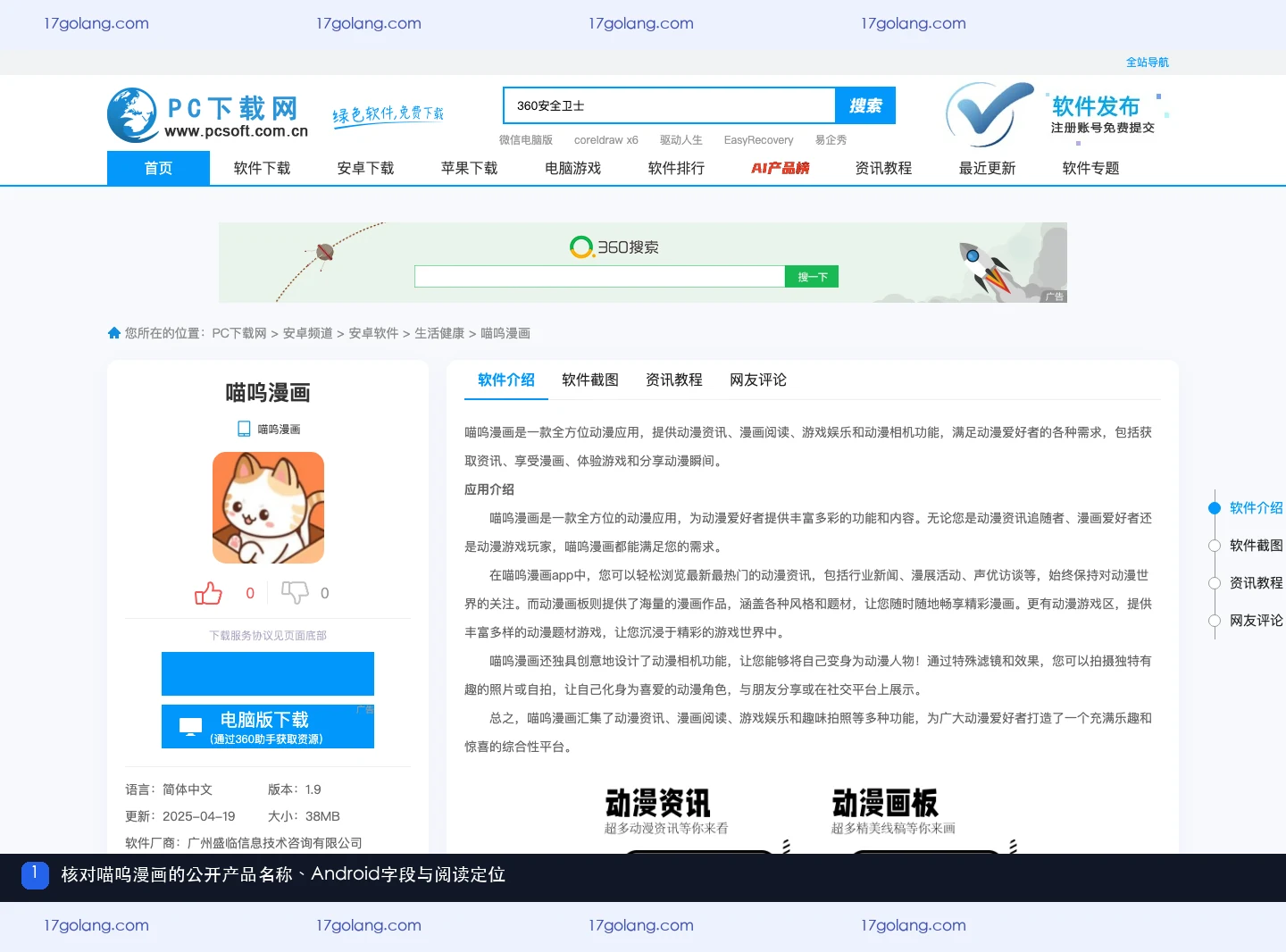
Task: Click the coreldraw x6 hot search link
Action: pyautogui.click(x=606, y=140)
